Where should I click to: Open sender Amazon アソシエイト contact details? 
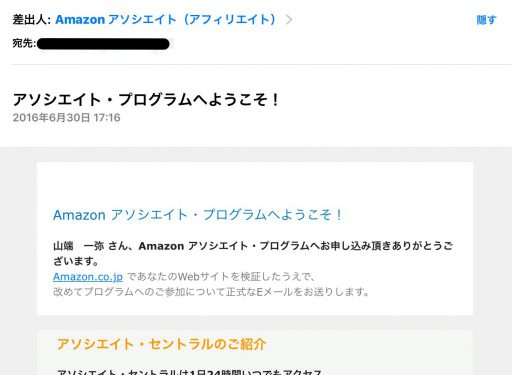[165, 19]
